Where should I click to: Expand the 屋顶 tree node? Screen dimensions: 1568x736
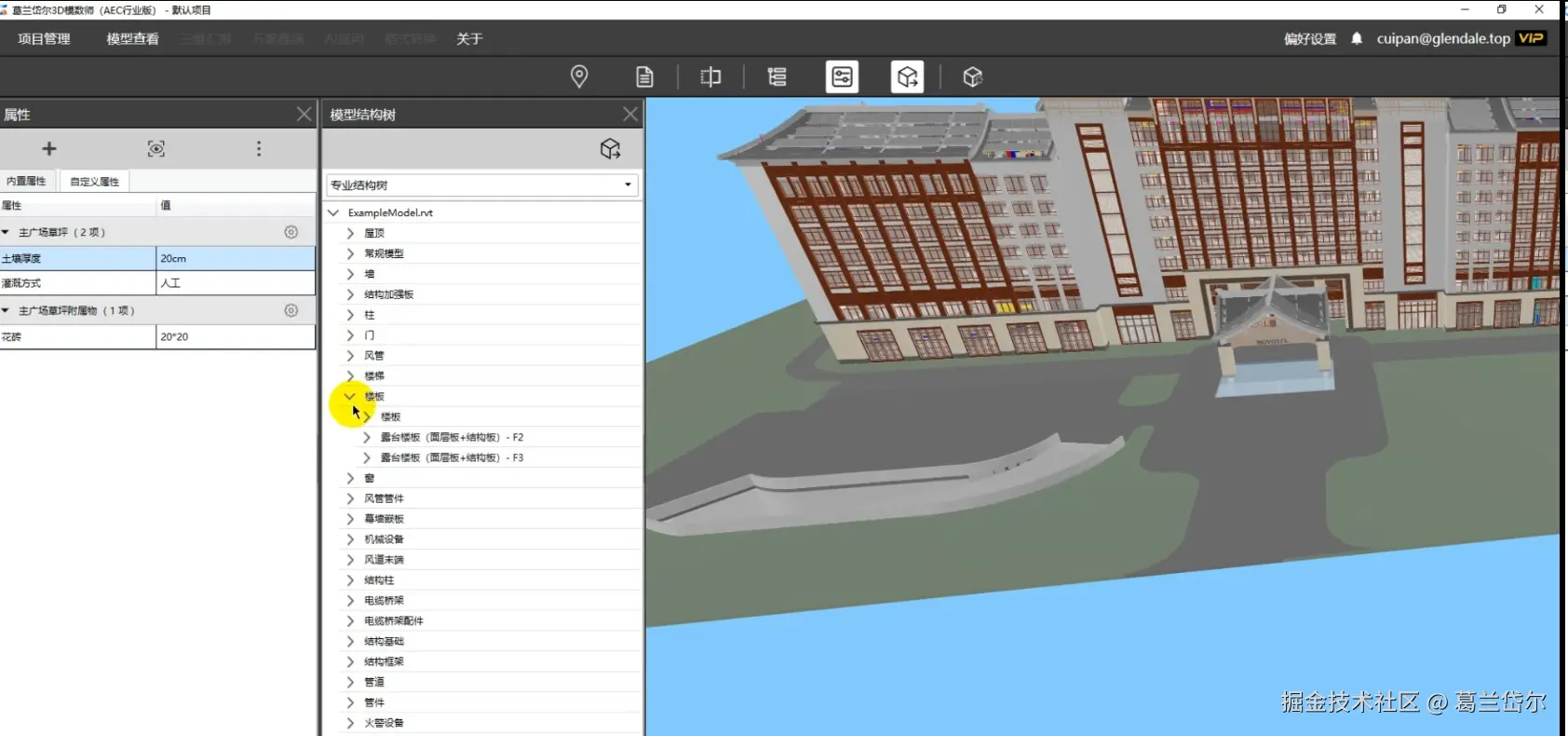tap(350, 233)
